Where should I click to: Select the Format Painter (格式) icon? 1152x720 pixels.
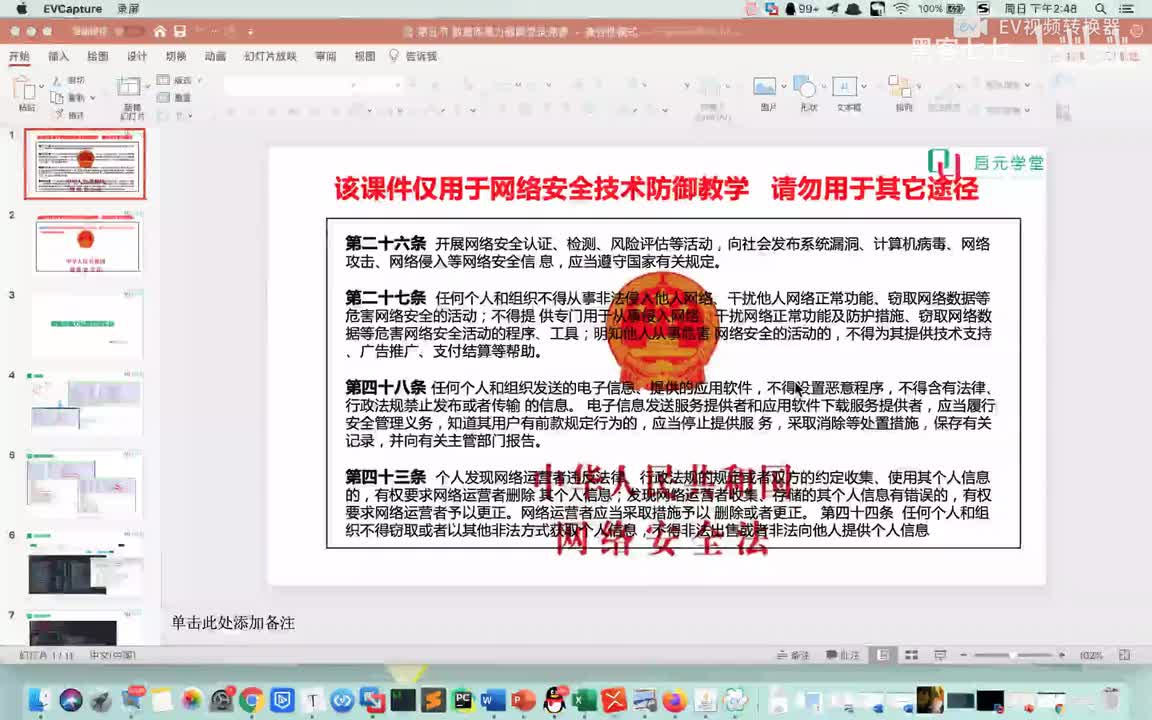[x=59, y=115]
